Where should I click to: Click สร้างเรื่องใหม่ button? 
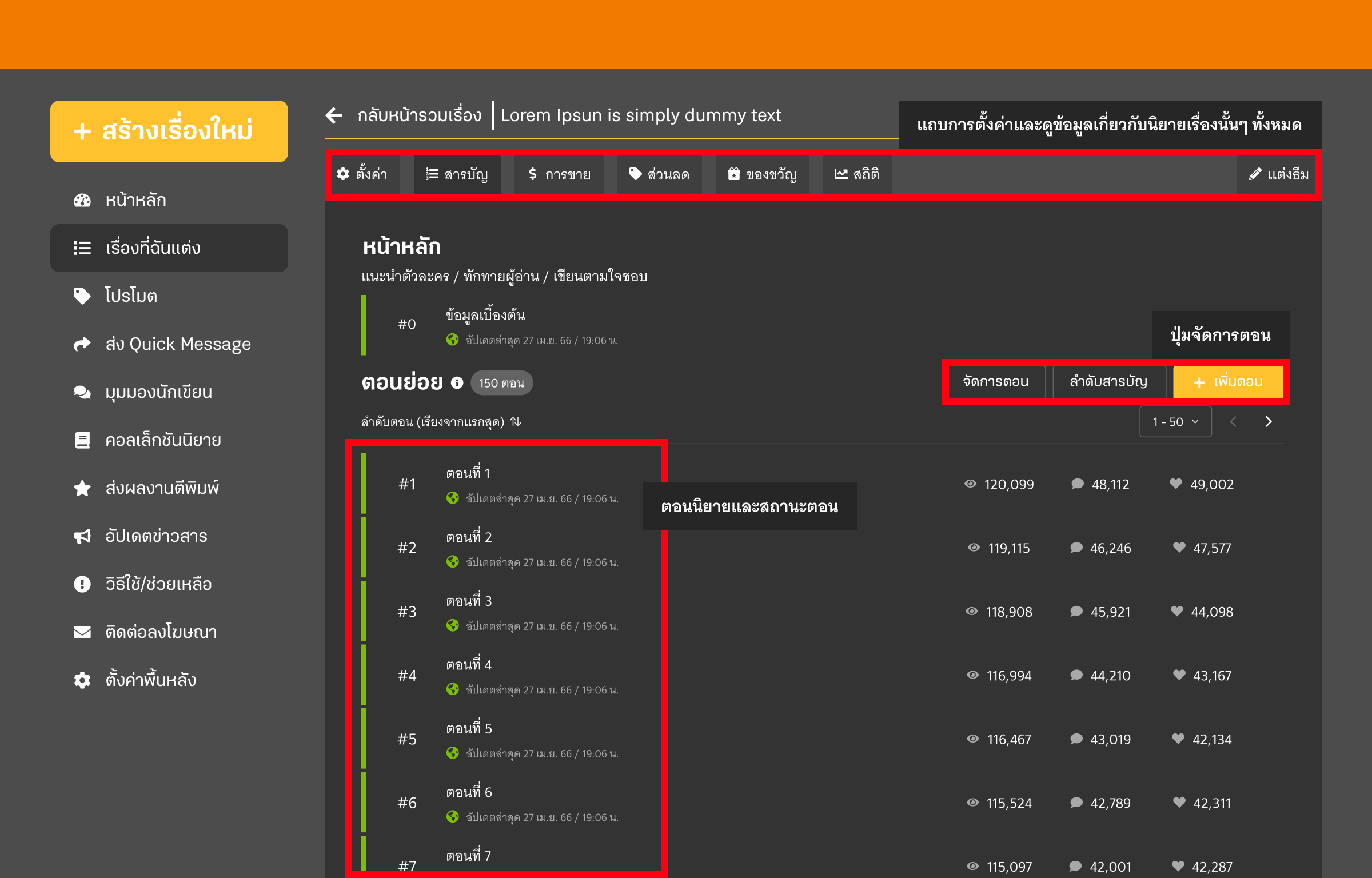click(x=169, y=131)
